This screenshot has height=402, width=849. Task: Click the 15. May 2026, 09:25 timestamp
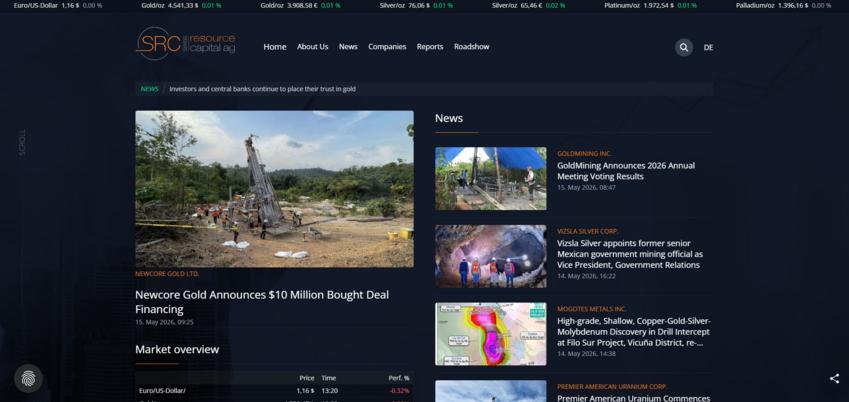tap(164, 322)
